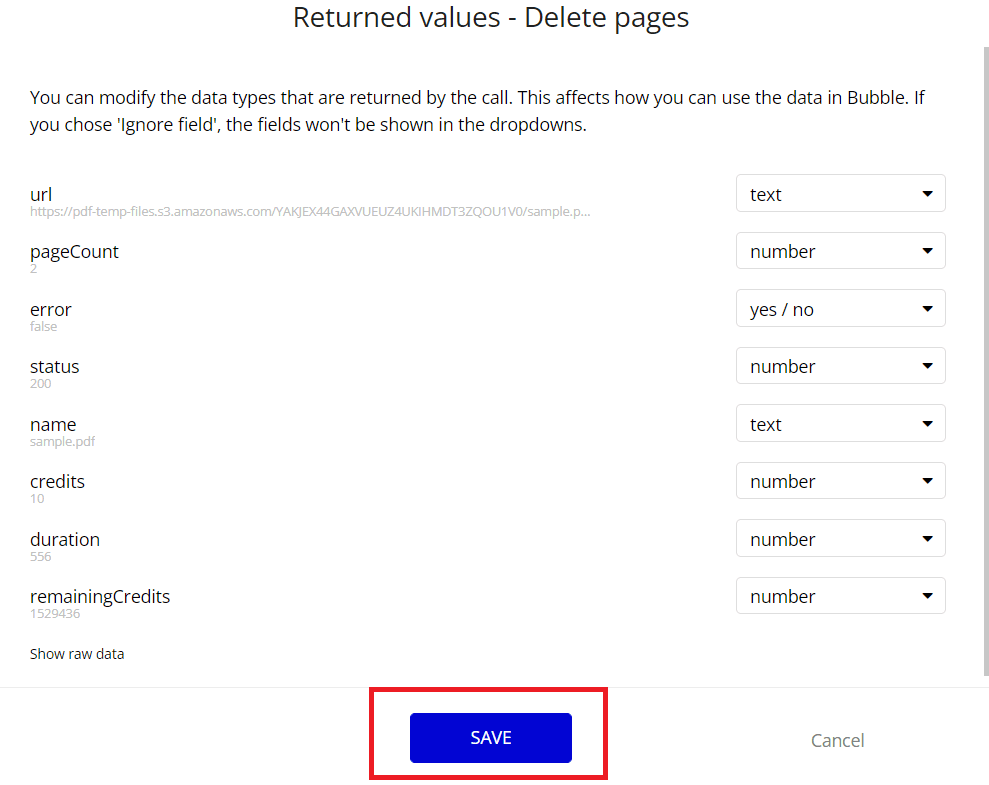Select the pageCount field label
Screen dimensions: 989x785
point(74,252)
